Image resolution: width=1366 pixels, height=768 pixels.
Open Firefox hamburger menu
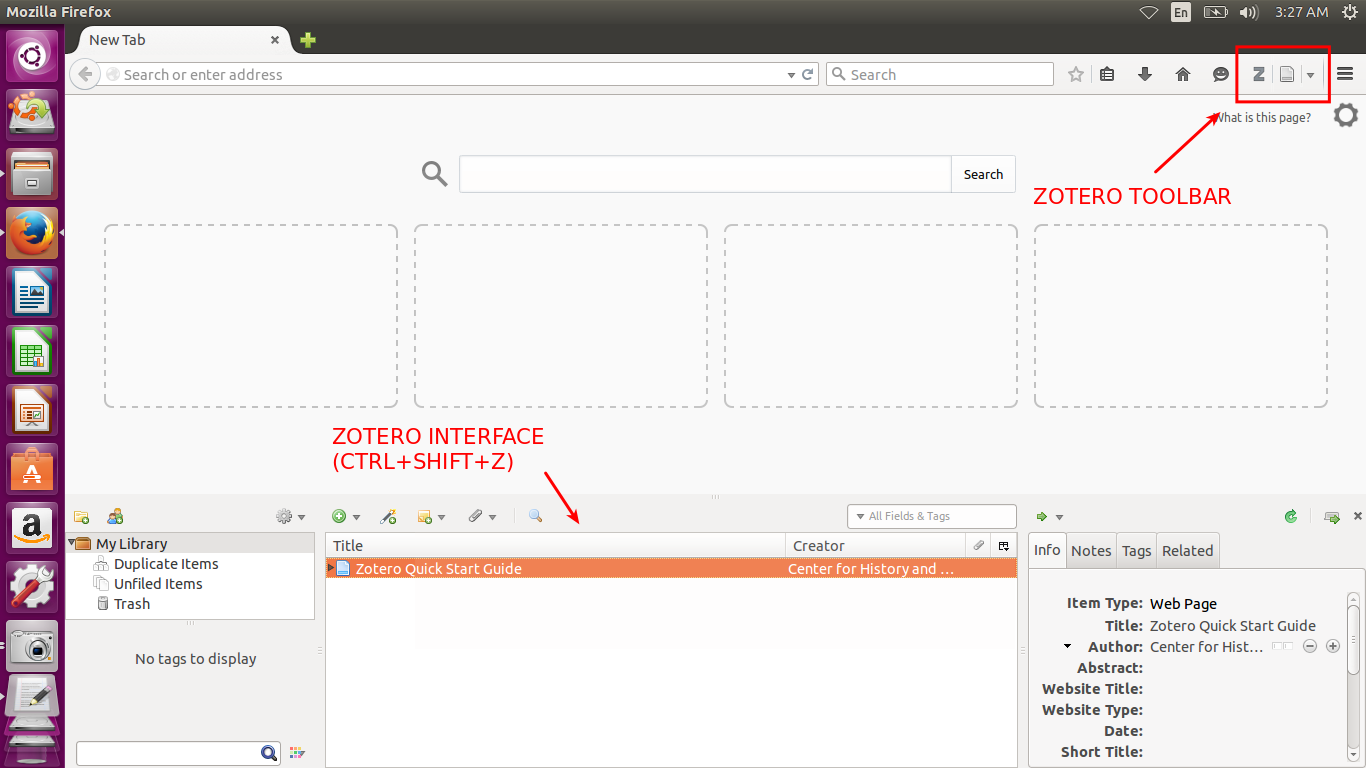[1345, 74]
